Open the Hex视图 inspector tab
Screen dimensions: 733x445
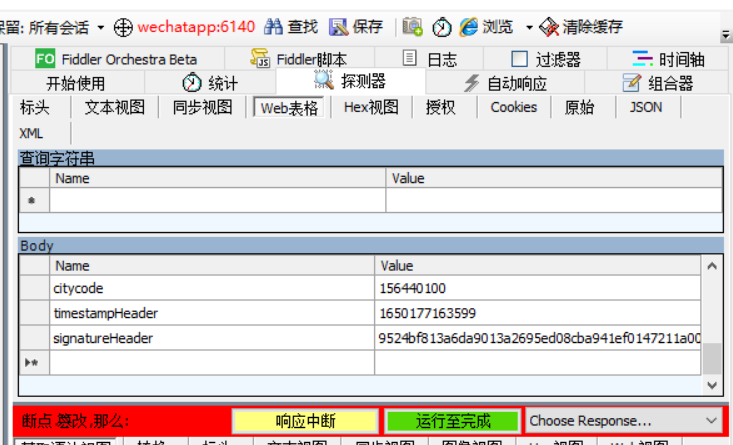370,107
